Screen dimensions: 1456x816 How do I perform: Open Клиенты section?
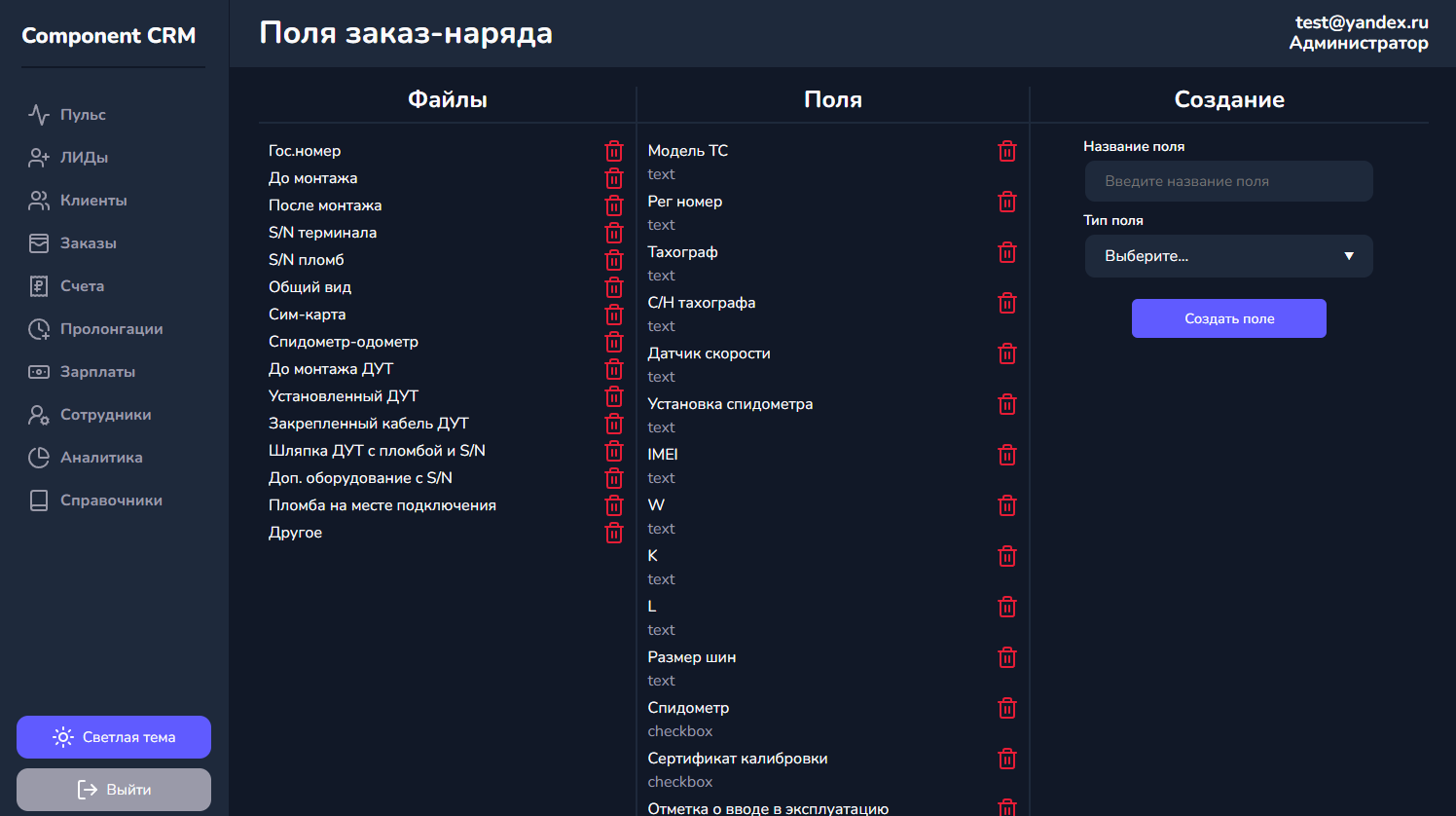tap(78, 201)
